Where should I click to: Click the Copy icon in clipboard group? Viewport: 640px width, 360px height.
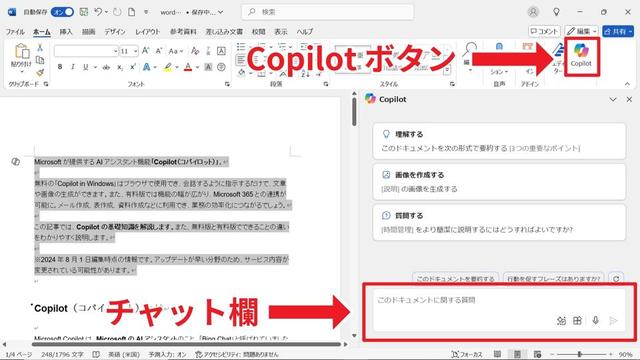point(40,60)
